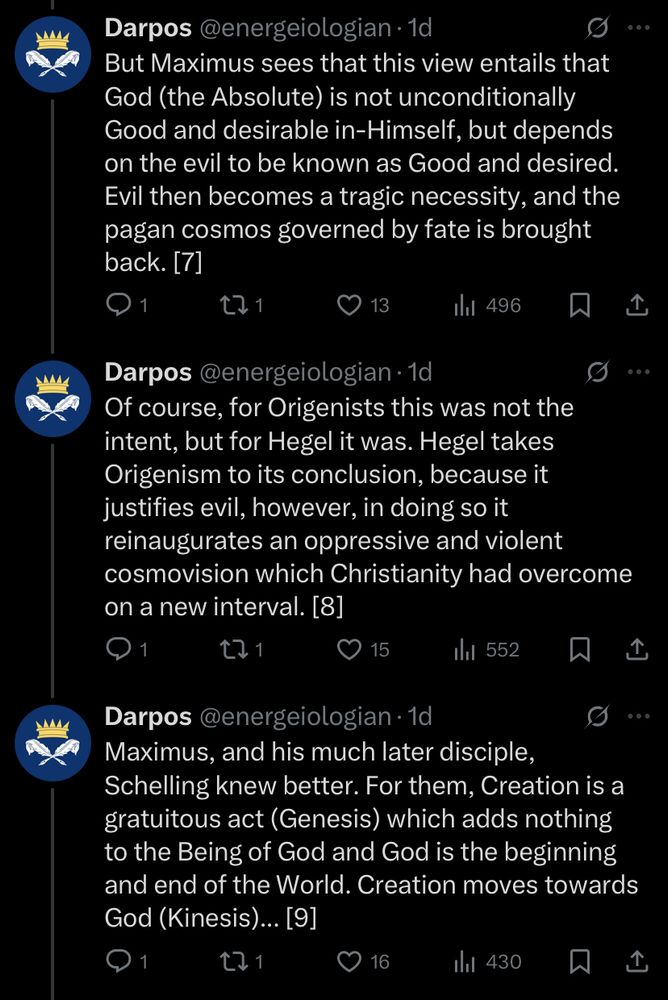Viewport: 668px width, 1000px height.
Task: Share the tweet ending in [8]
Action: click(x=636, y=650)
